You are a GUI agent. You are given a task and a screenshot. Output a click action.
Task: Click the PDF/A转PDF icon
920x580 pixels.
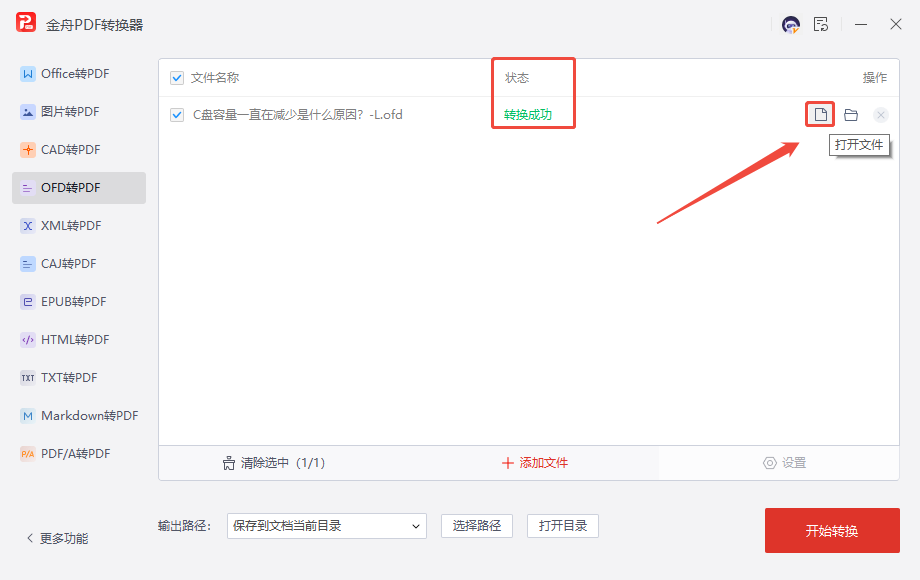coord(28,454)
